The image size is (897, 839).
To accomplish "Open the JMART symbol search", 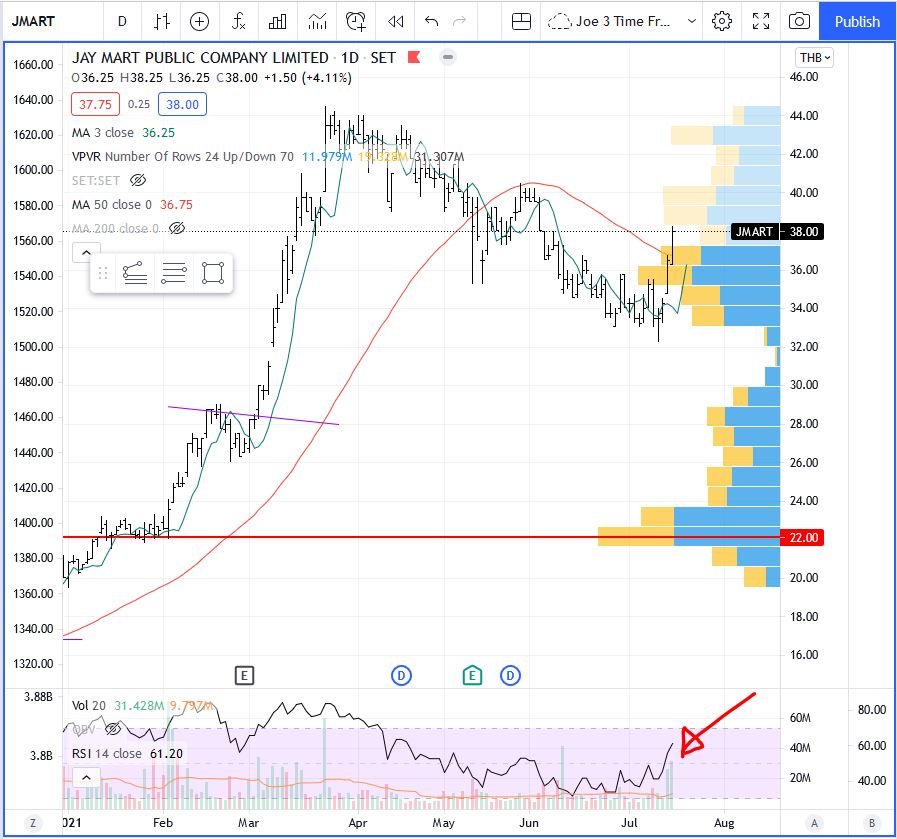I will tap(33, 21).
